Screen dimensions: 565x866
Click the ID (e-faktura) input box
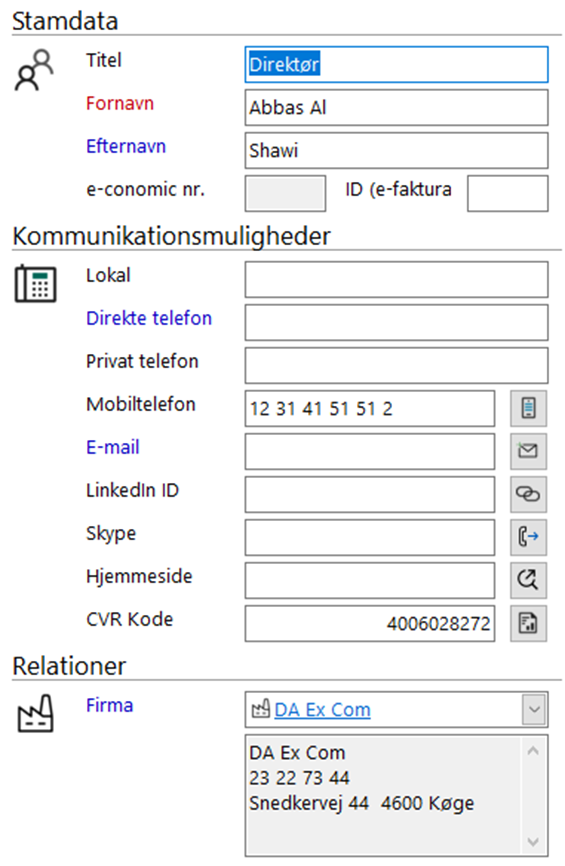[x=508, y=193]
